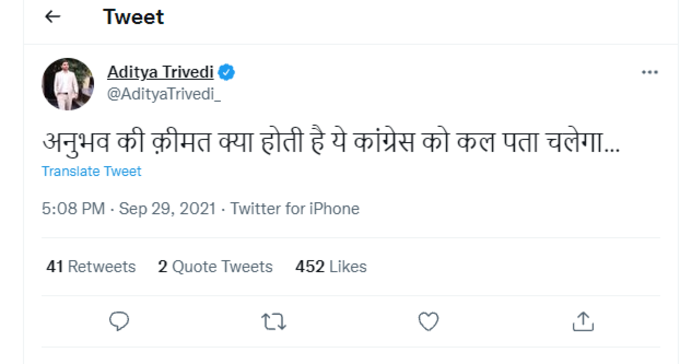Image resolution: width=680 pixels, height=364 pixels.
Task: Like the tweet with heart icon
Action: pos(428,321)
